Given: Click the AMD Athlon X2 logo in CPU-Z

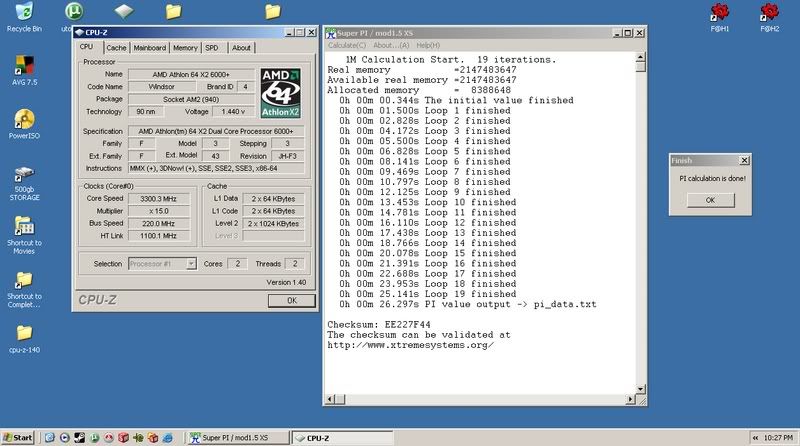Looking at the screenshot, I should 280,93.
